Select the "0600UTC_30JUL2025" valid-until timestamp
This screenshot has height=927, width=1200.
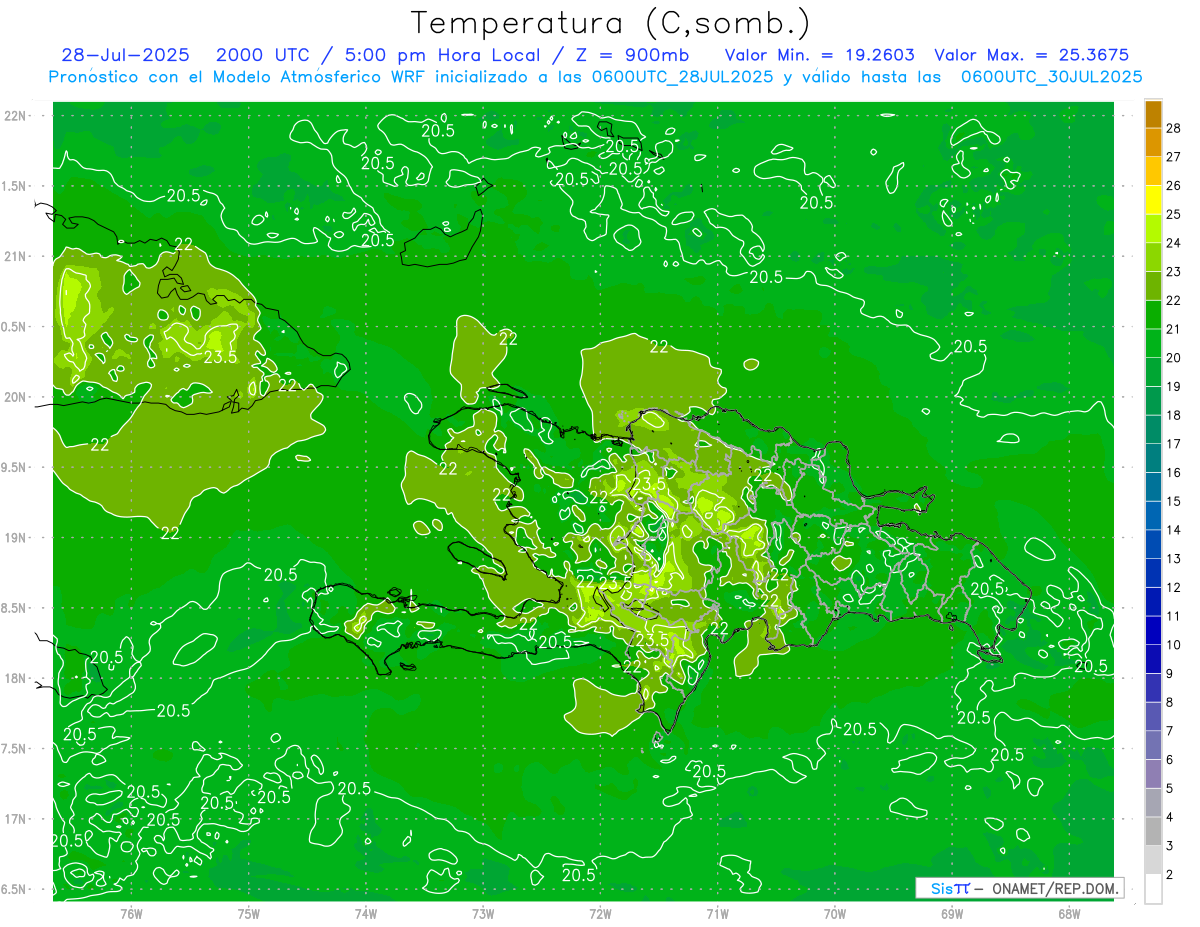(1052, 76)
